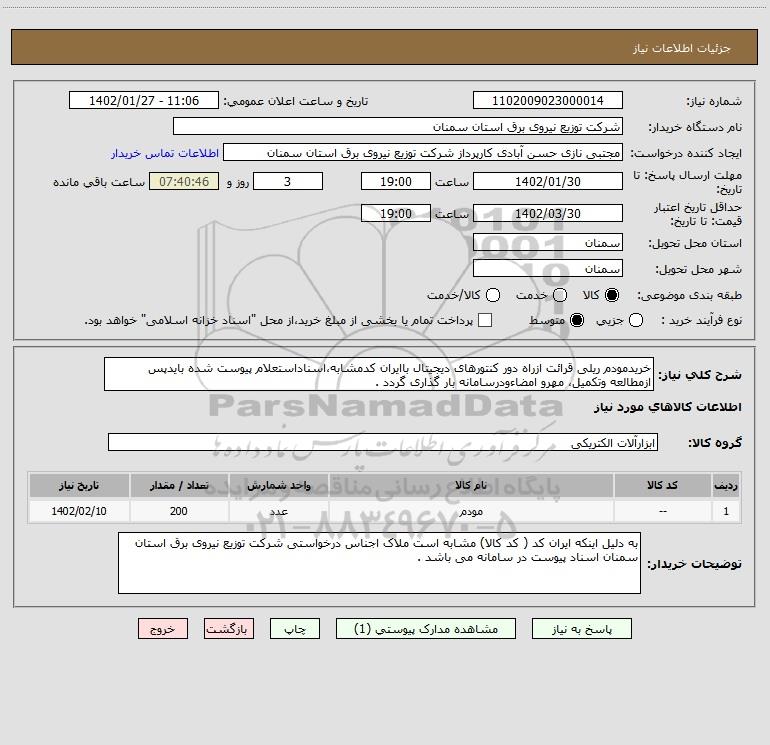The height and width of the screenshot is (745, 770).
Task: Select the مودم row in goods table
Action: (x=385, y=512)
